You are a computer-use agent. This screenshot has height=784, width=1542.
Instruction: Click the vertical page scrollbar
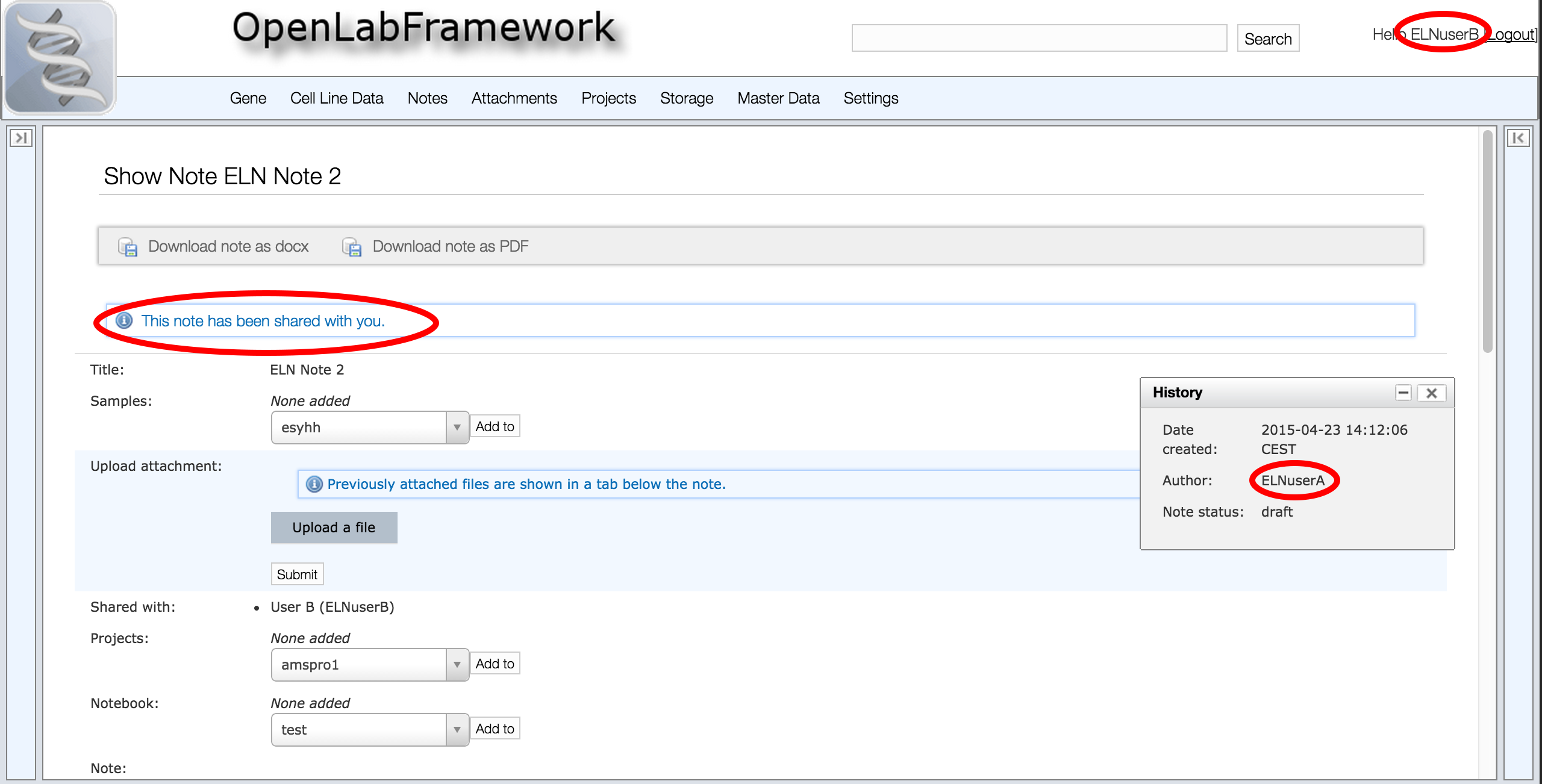(x=1487, y=241)
